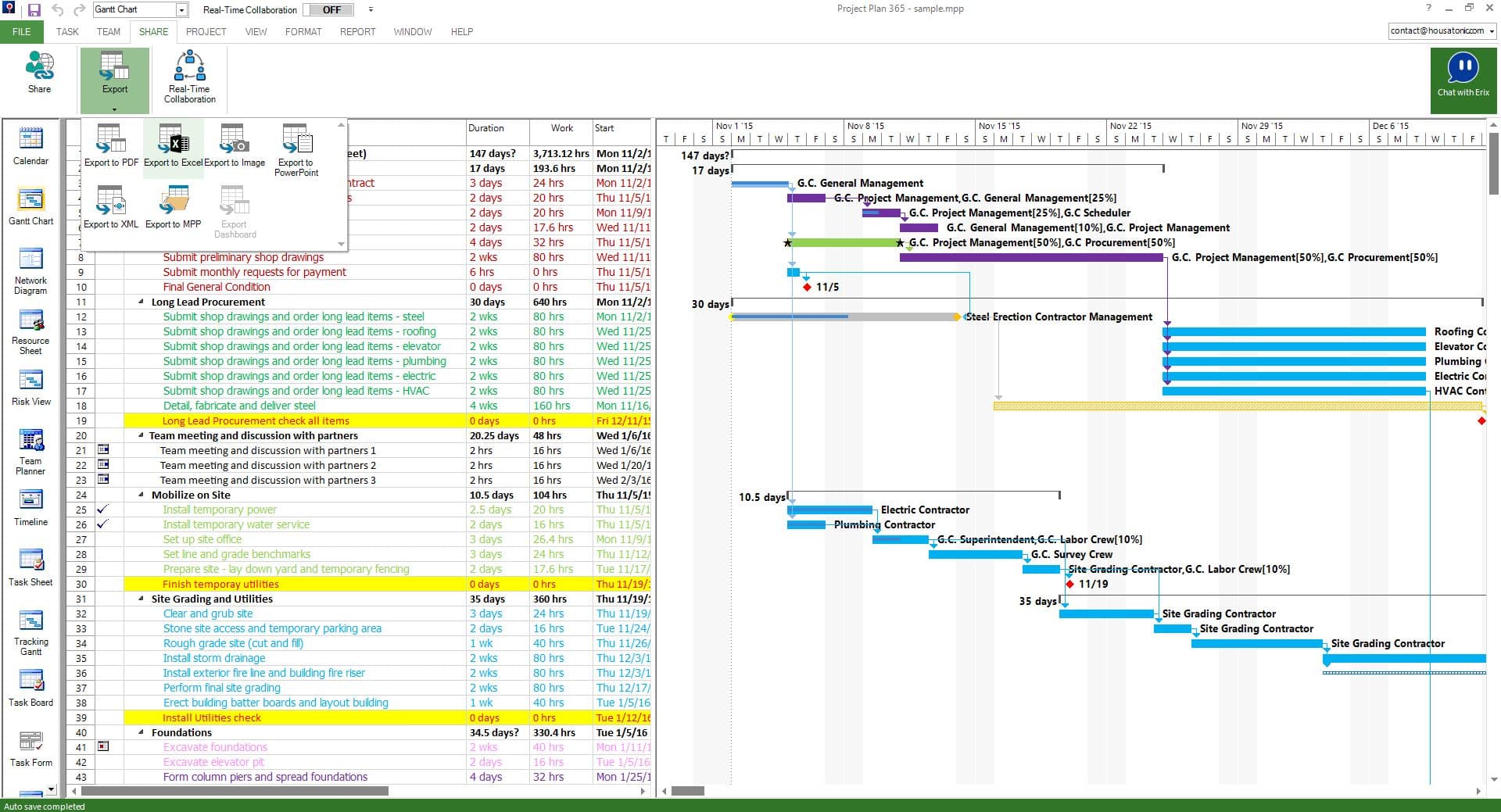Select task 'Install Utilities check'
This screenshot has width=1501, height=812.
pos(211,717)
